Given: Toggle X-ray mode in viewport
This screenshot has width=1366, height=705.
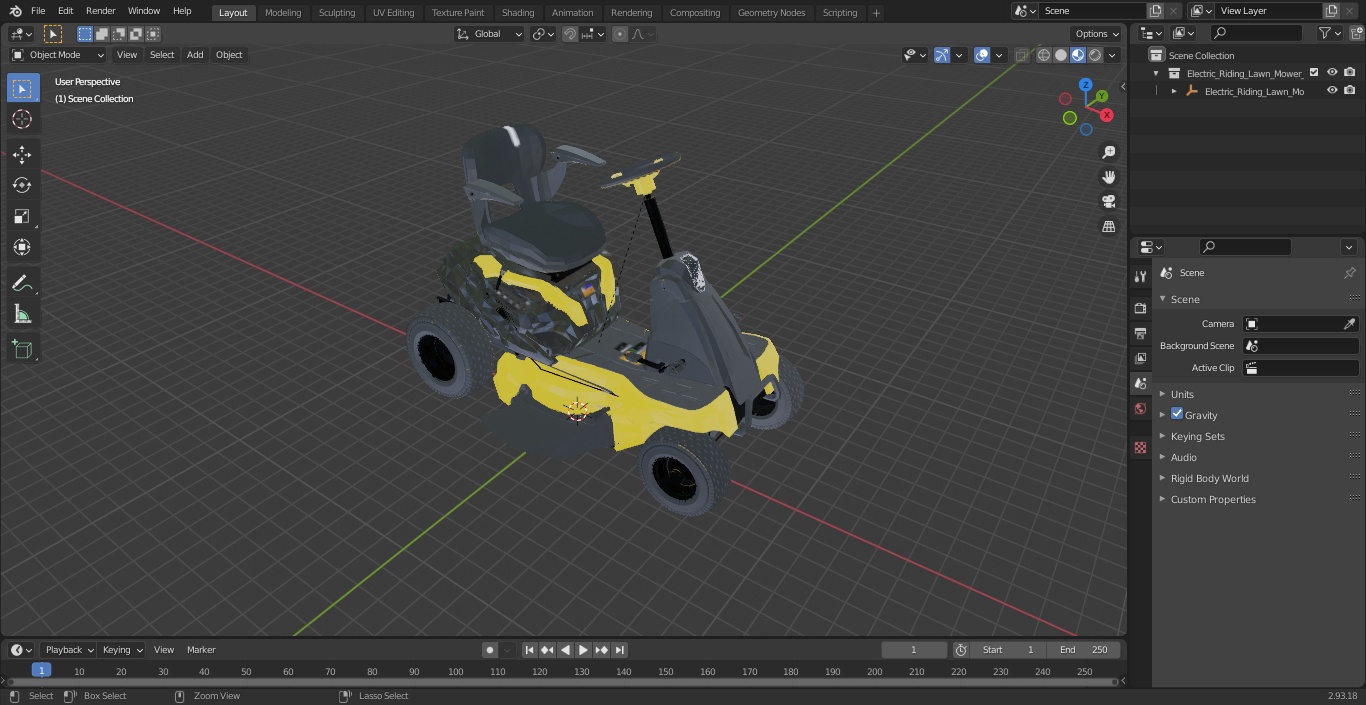Looking at the screenshot, I should point(1021,55).
